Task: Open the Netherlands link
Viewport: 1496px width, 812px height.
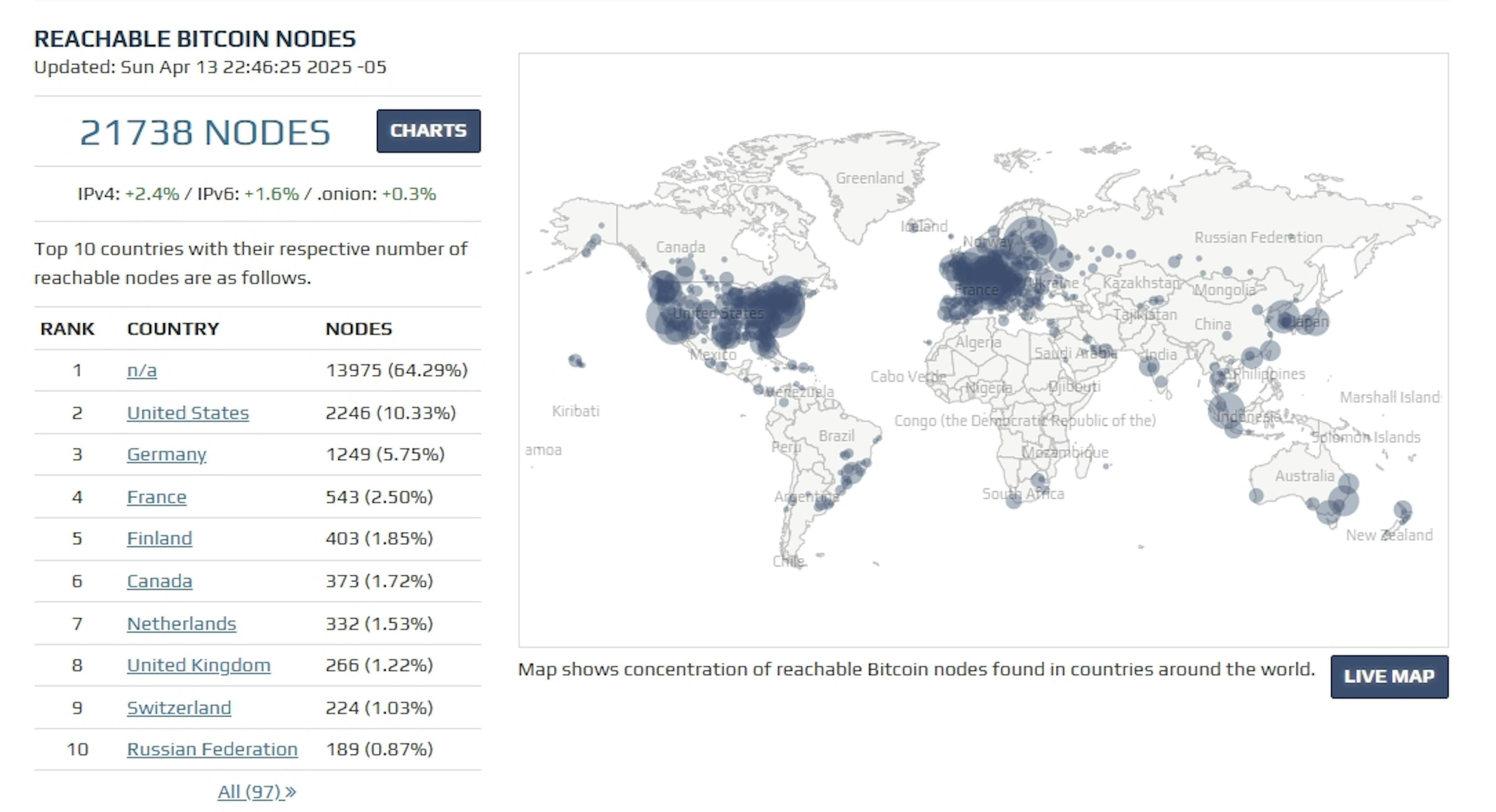Action: point(181,624)
